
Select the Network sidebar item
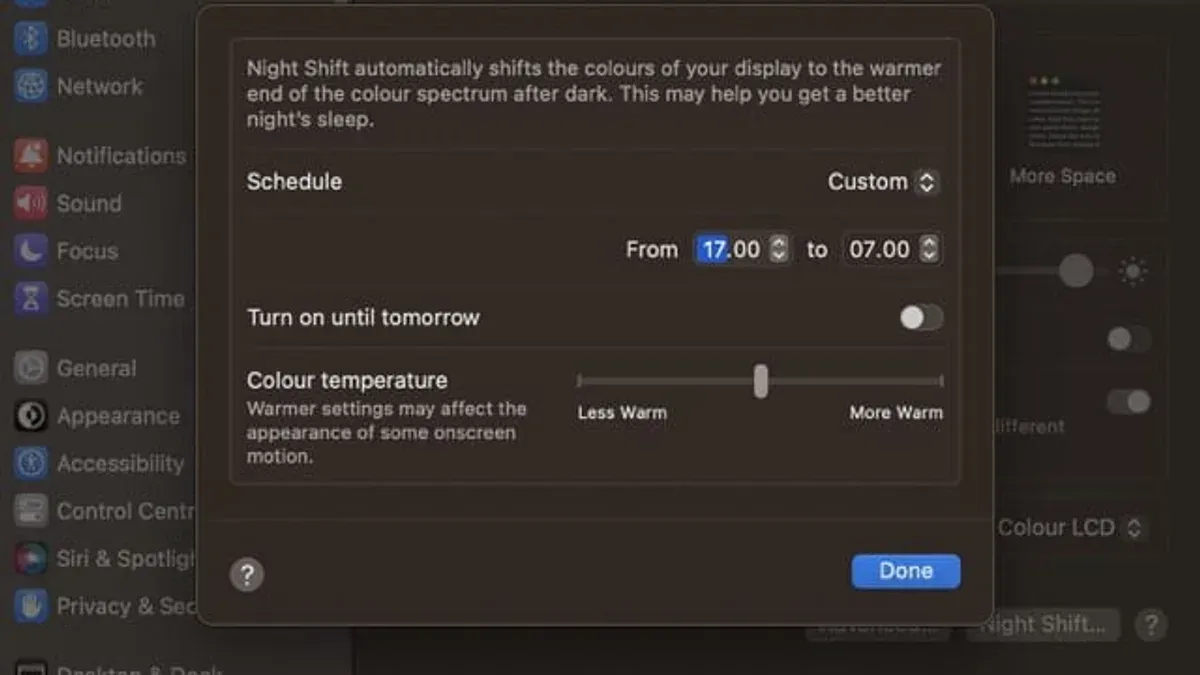coord(100,86)
